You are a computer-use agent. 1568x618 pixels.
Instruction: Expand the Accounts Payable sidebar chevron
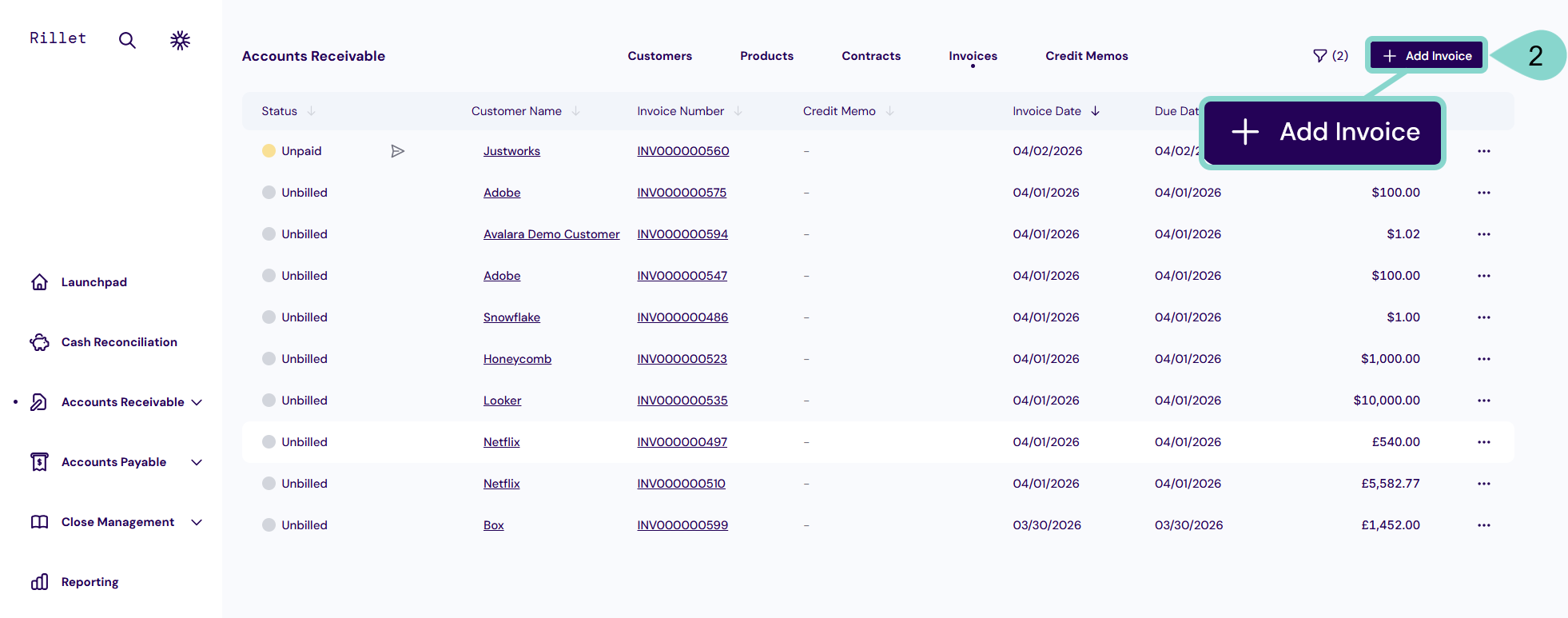(x=197, y=462)
